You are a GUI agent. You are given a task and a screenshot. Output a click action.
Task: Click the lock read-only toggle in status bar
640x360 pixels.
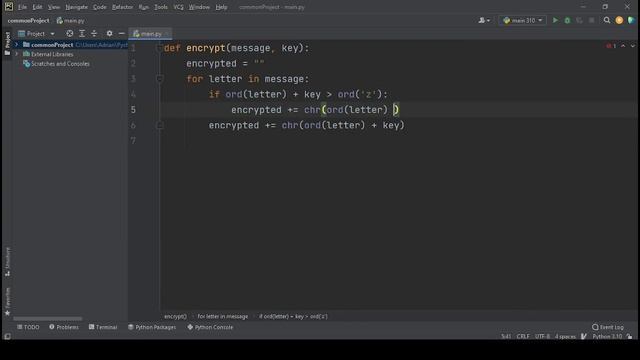[629, 336]
